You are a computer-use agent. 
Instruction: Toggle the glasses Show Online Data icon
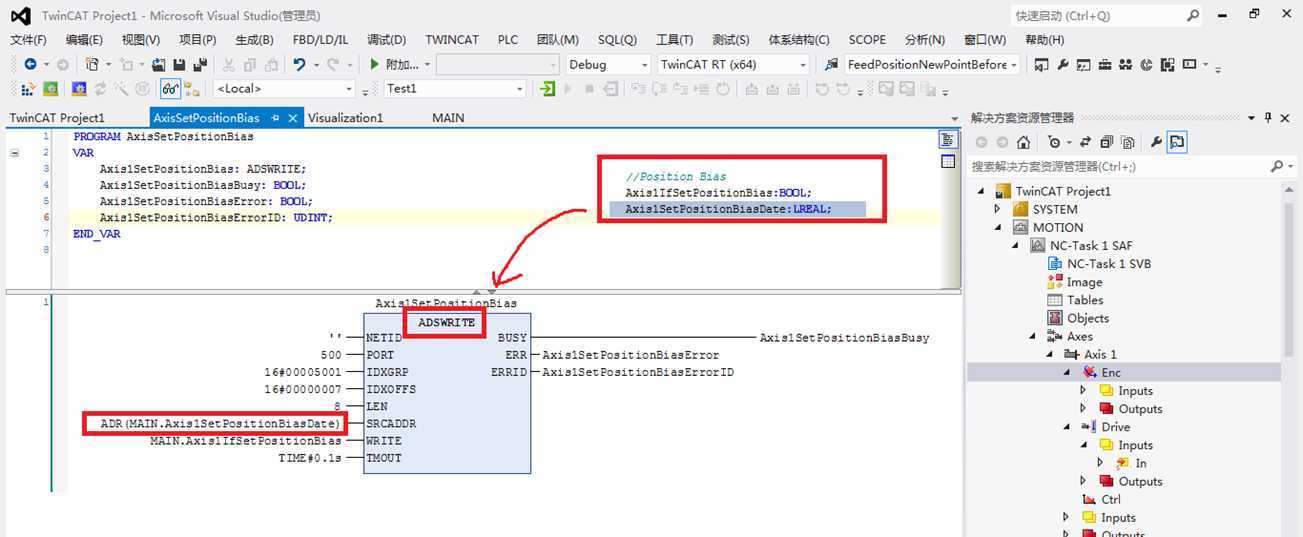point(170,89)
